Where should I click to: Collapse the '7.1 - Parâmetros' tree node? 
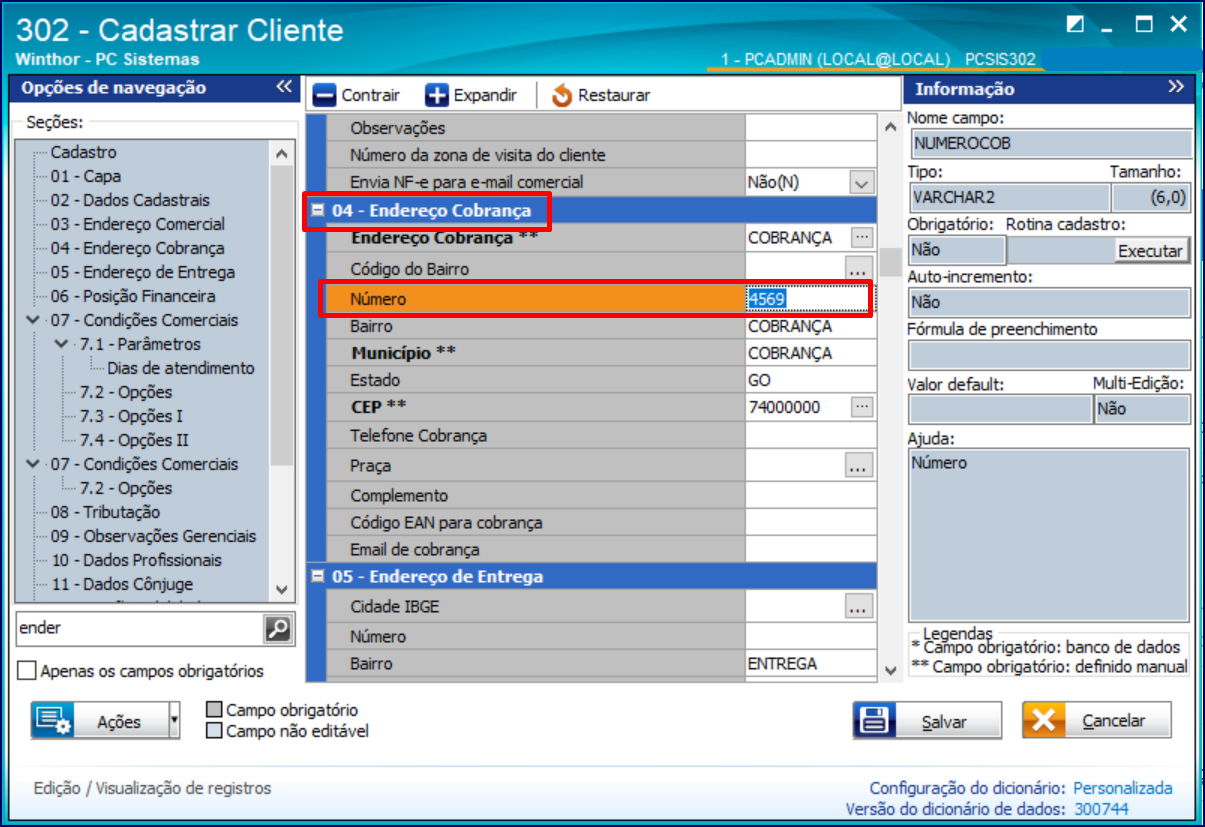pyautogui.click(x=63, y=344)
